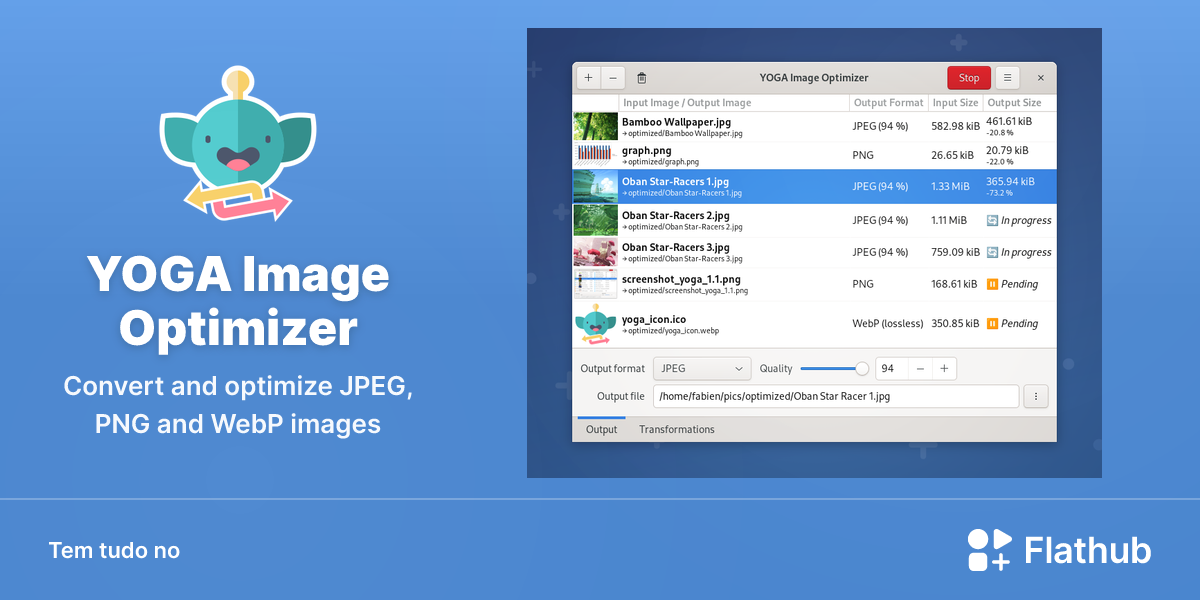Click the add image plus button
The height and width of the screenshot is (600, 1200).
589,78
